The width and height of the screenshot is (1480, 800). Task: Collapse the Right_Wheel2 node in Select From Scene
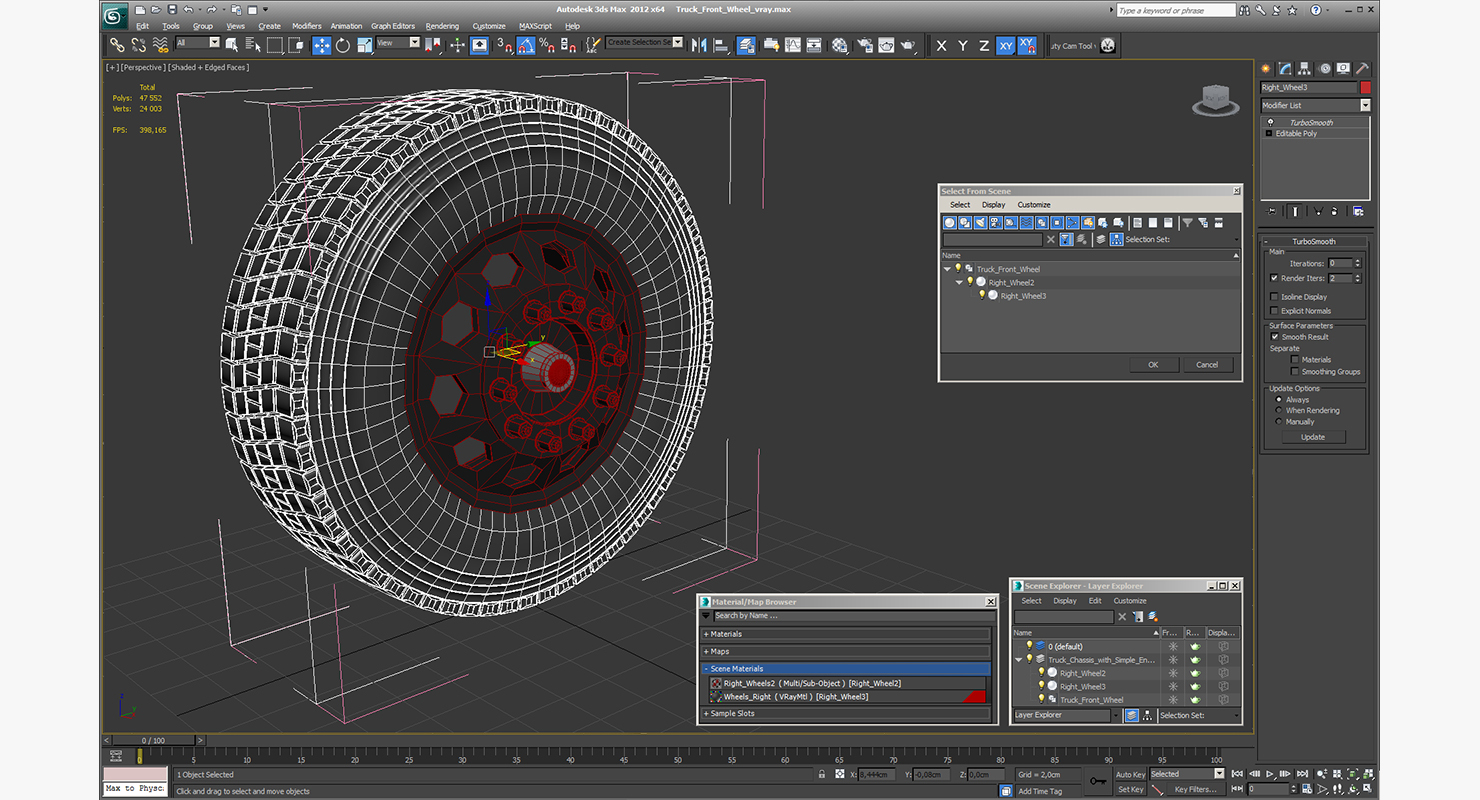(x=959, y=282)
